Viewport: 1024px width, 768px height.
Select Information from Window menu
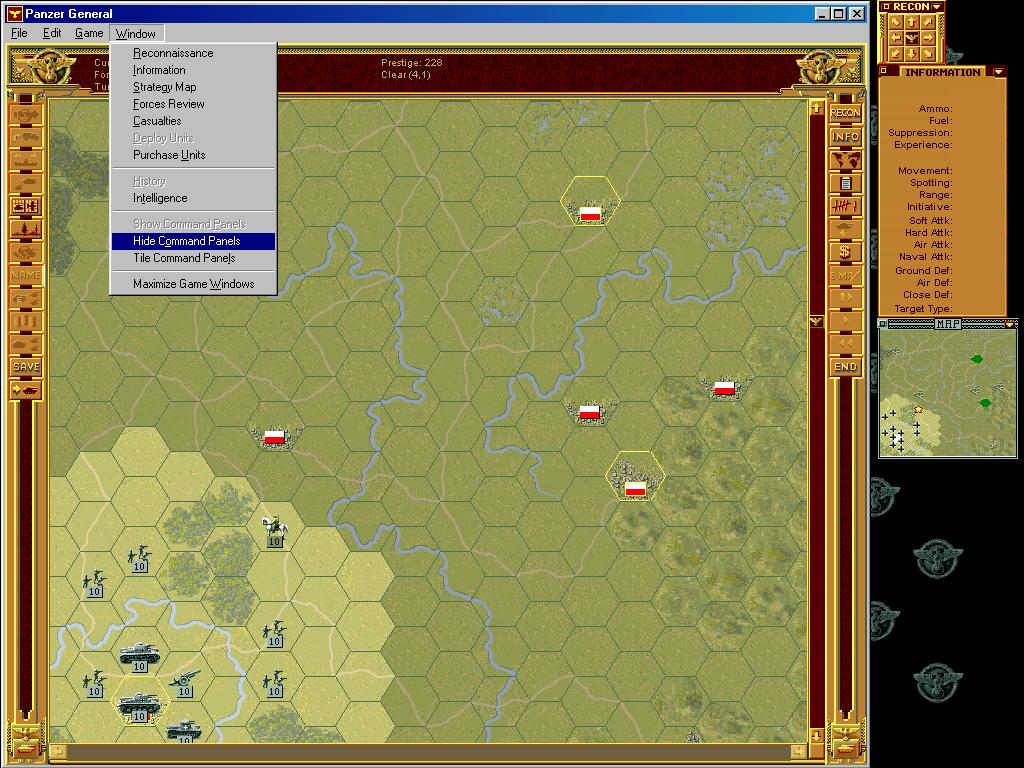coord(193,70)
